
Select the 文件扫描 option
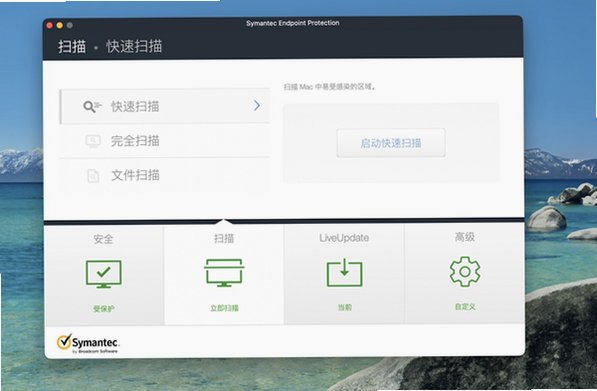[x=165, y=176]
